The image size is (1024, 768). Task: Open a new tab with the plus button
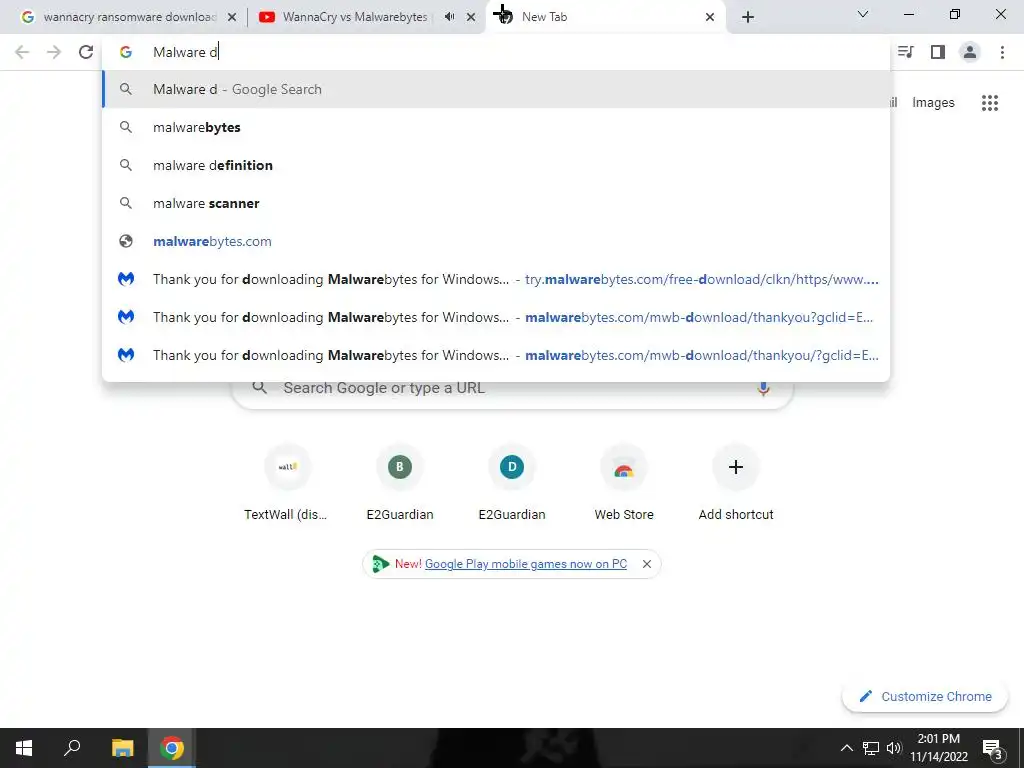pos(748,17)
